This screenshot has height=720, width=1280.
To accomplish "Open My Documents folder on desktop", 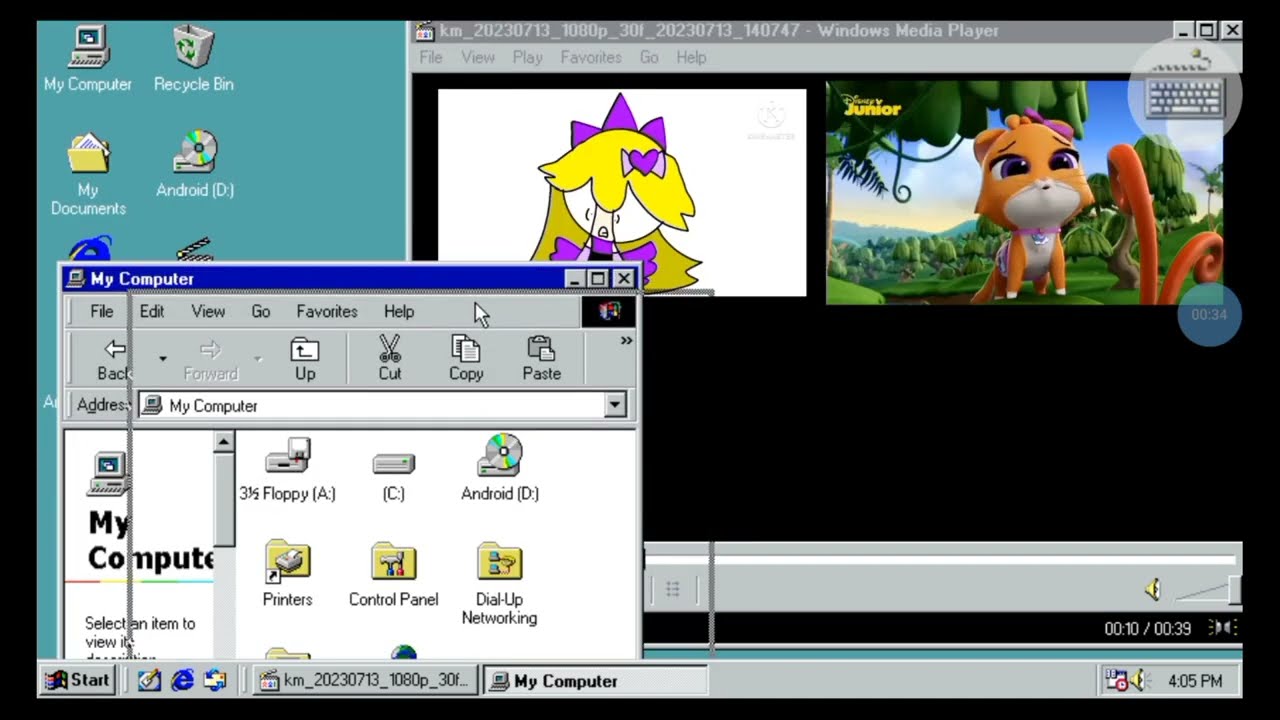I will pos(88,173).
